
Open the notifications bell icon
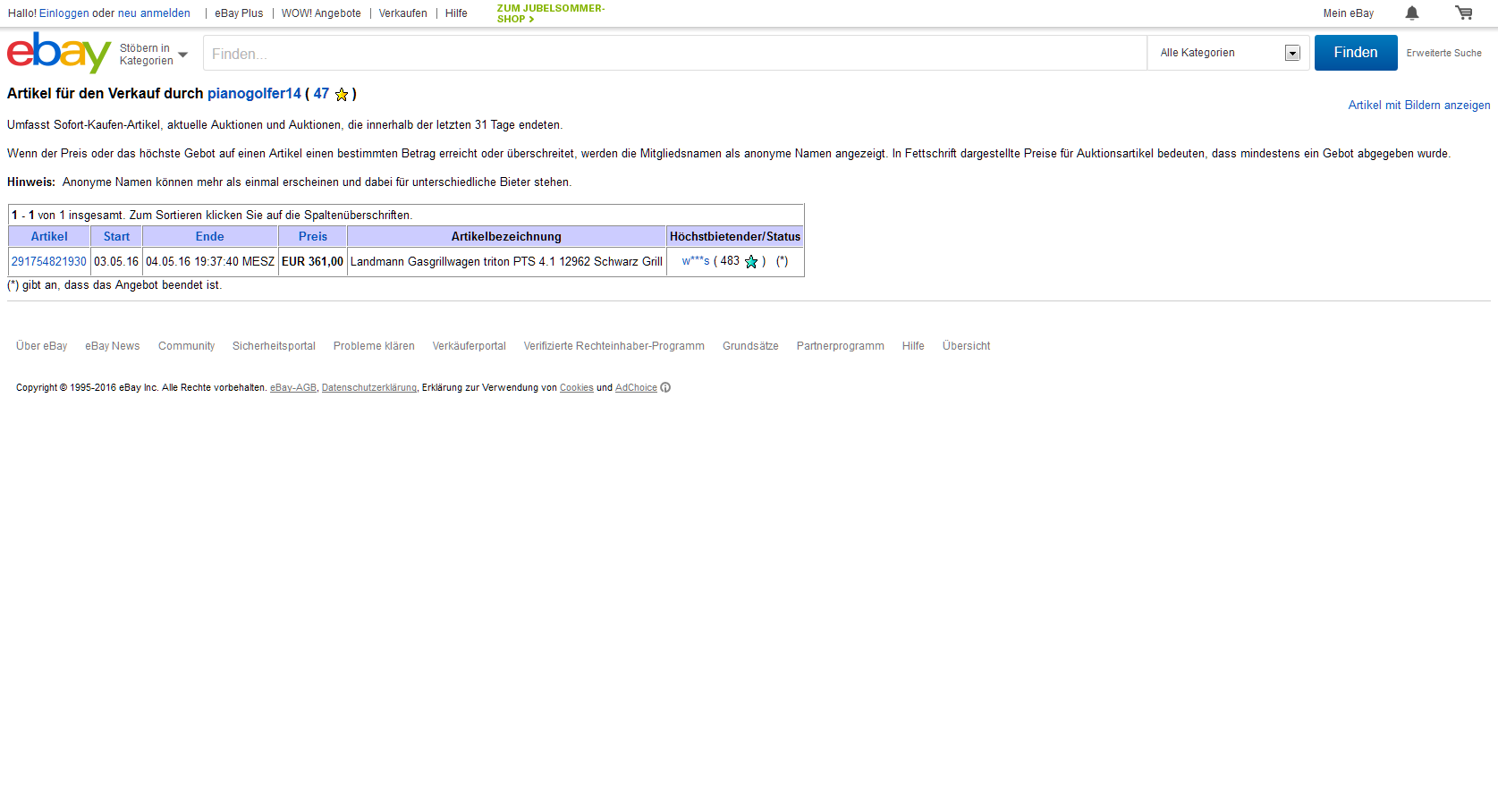point(1412,13)
